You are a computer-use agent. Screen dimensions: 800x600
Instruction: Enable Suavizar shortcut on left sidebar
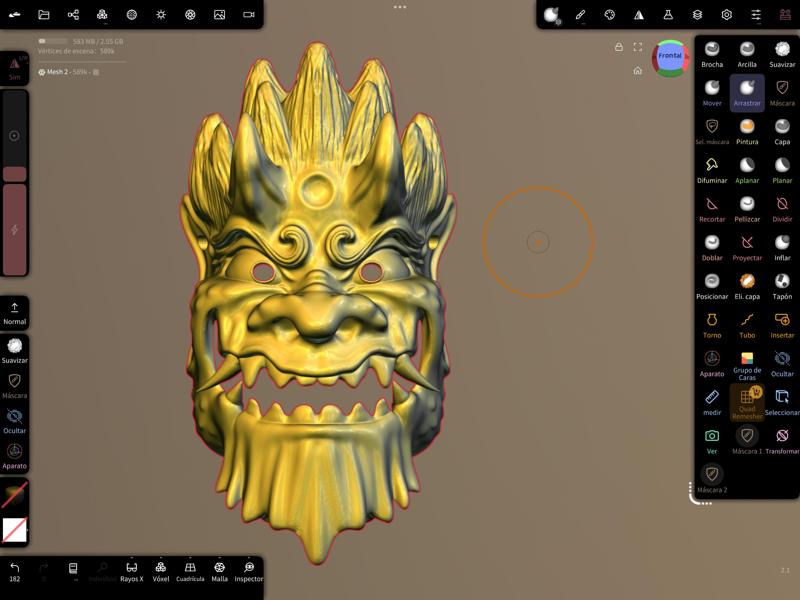(14, 351)
